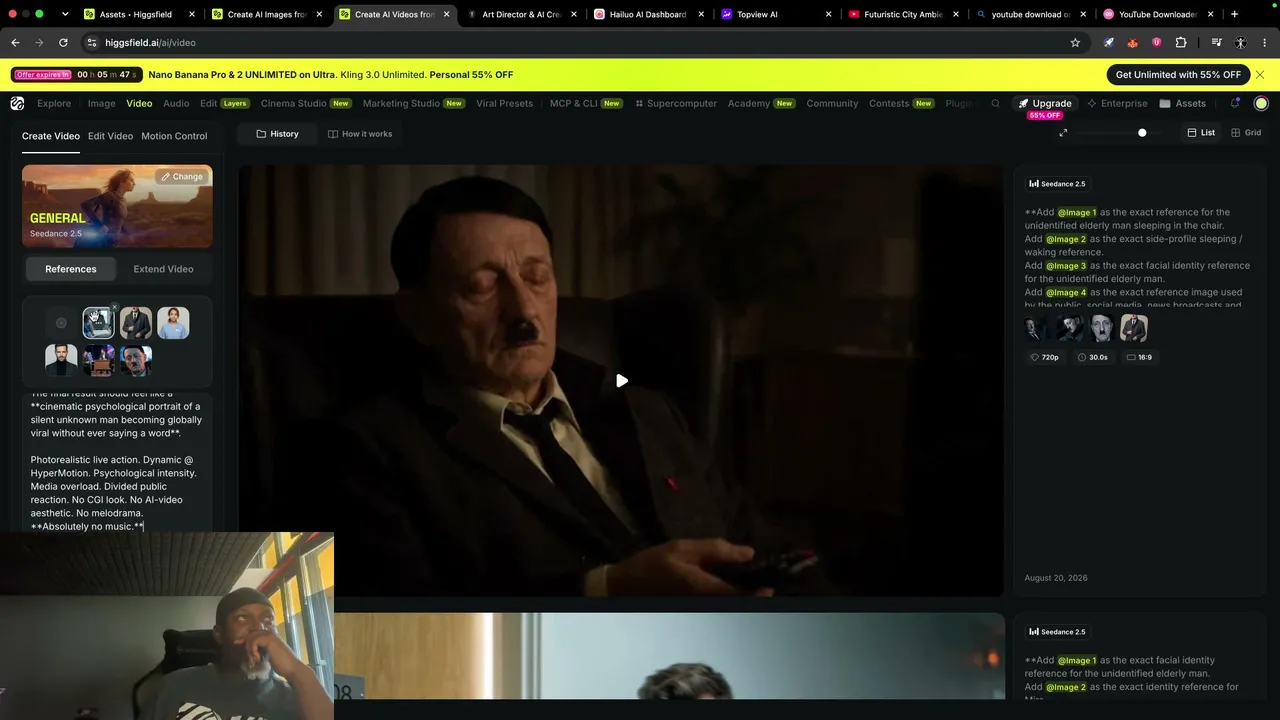
Task: Select the References option
Action: tap(71, 269)
